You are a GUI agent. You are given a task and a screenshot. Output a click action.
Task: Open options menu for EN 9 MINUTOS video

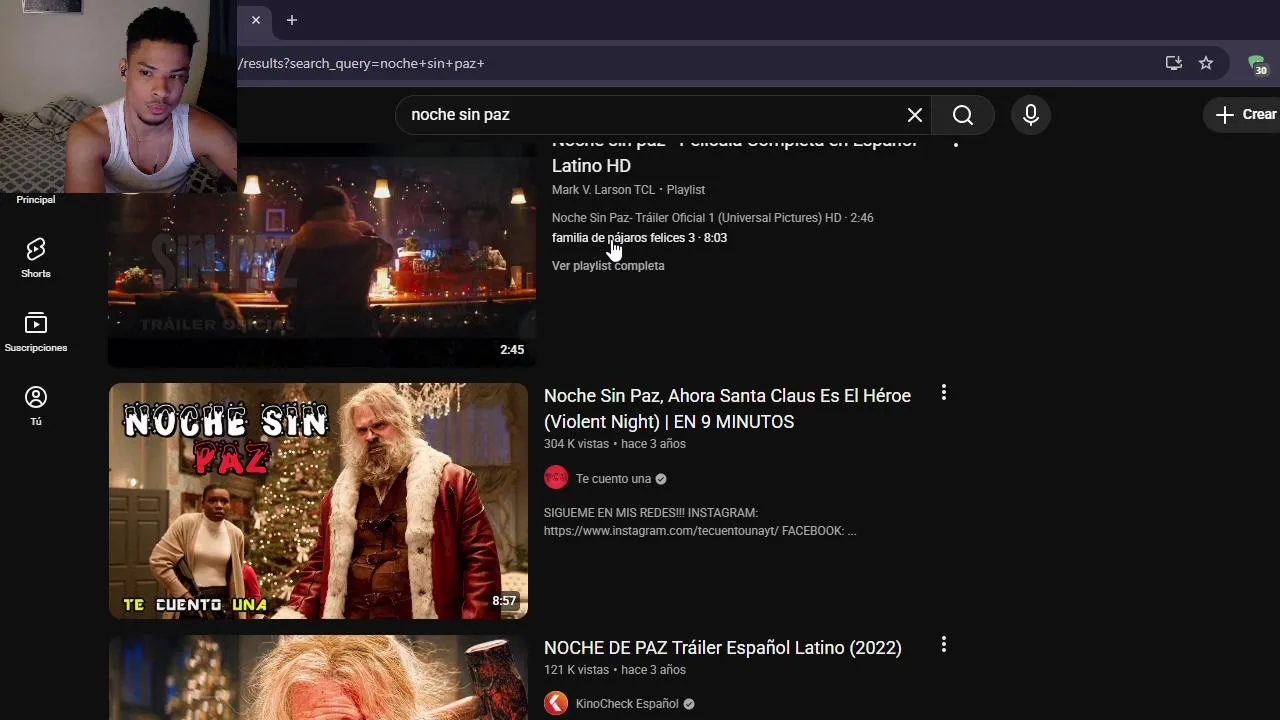click(x=943, y=393)
